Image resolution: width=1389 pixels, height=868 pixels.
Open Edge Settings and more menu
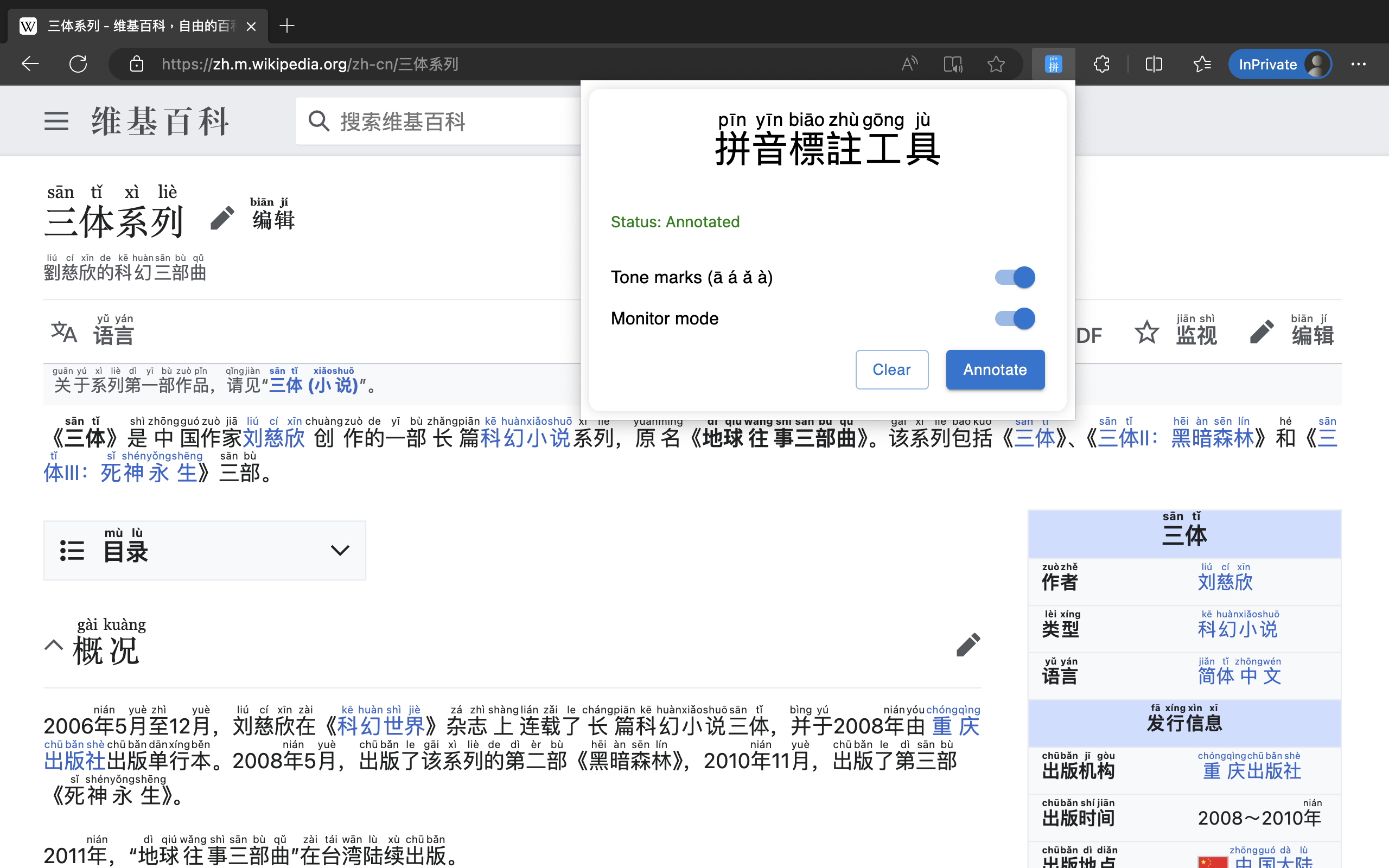coord(1358,63)
